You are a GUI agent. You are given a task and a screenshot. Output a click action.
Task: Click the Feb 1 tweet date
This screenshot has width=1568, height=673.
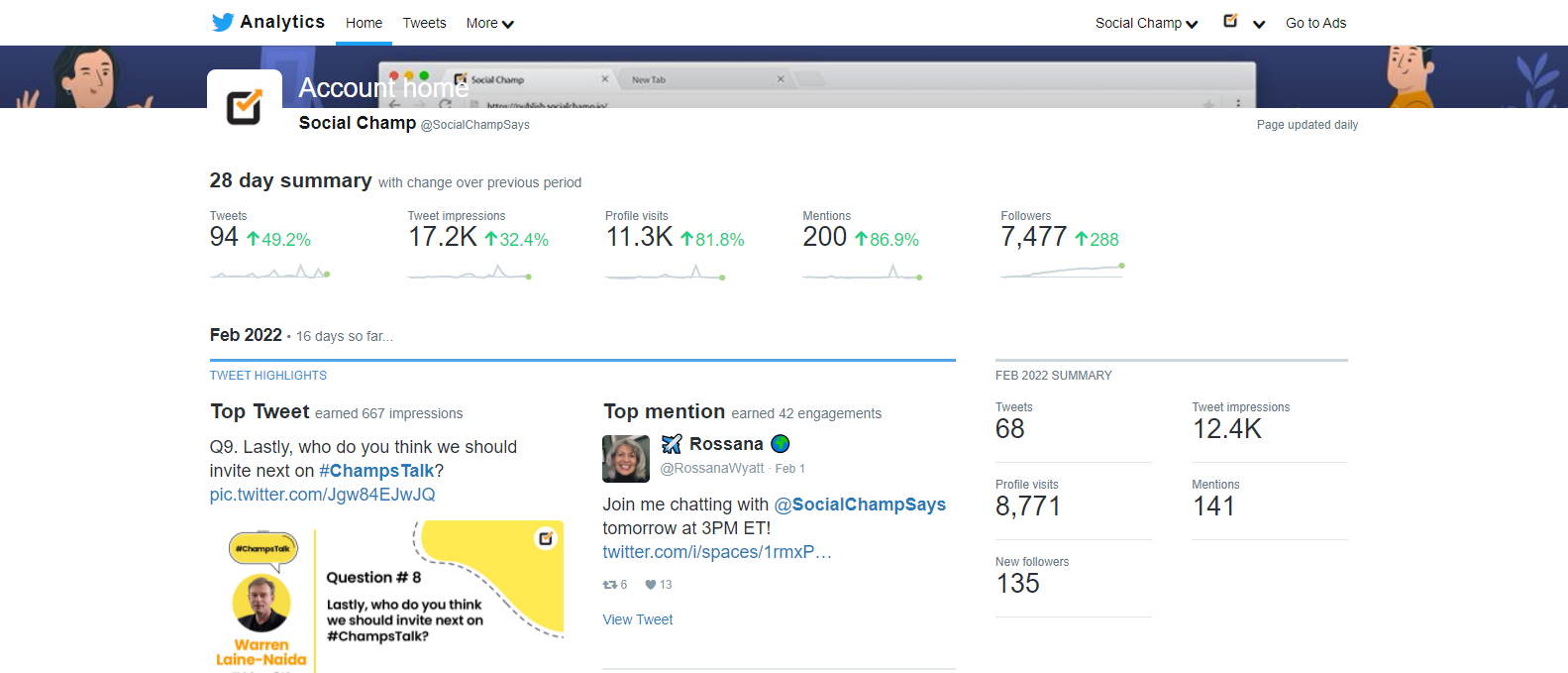790,469
